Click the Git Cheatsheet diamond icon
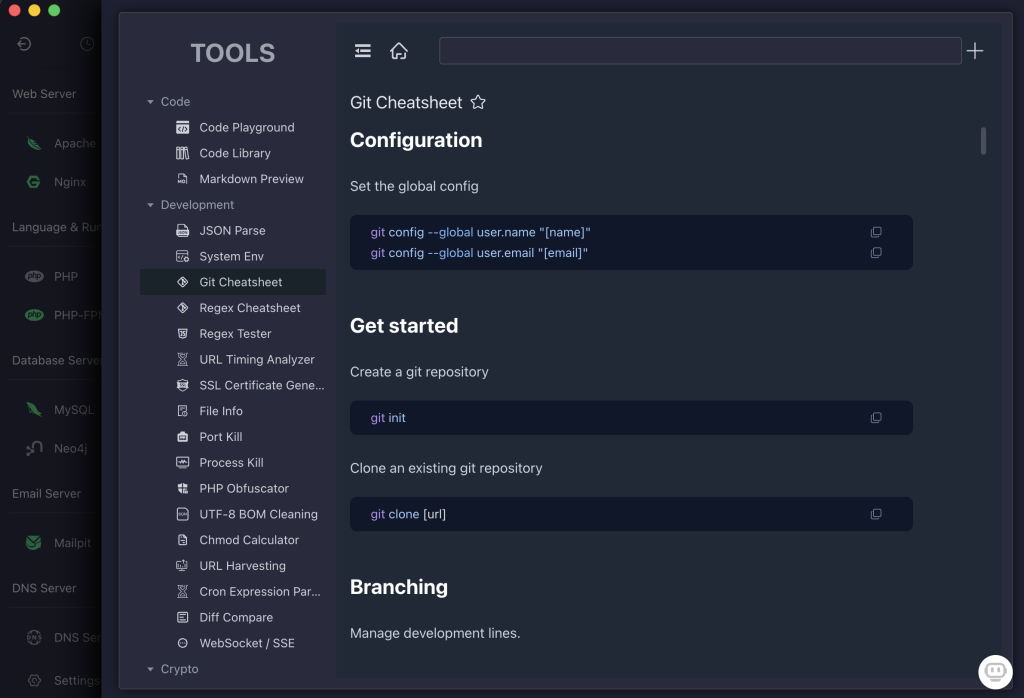This screenshot has width=1024, height=698. pos(183,282)
